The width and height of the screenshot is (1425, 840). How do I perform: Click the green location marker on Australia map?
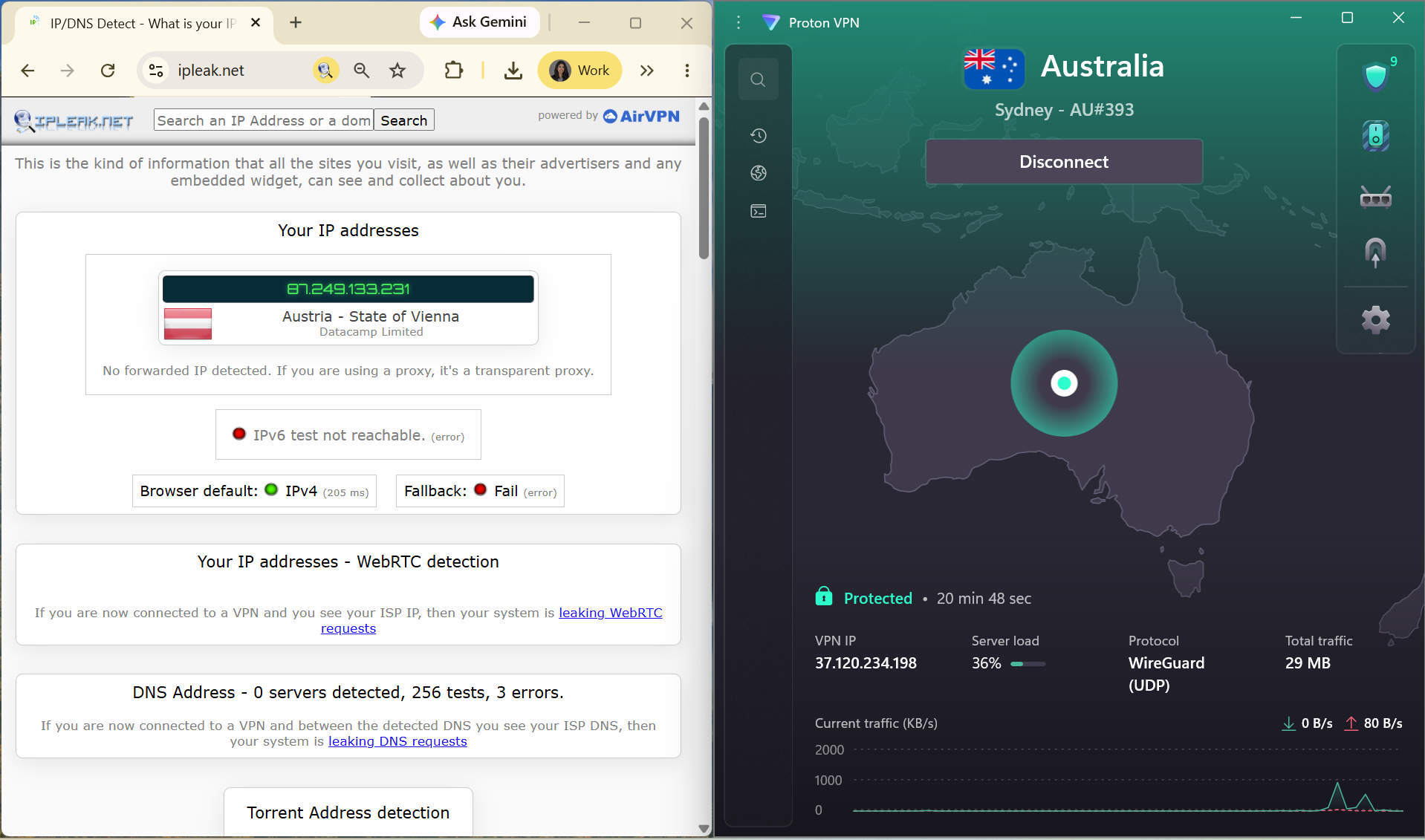(1064, 383)
